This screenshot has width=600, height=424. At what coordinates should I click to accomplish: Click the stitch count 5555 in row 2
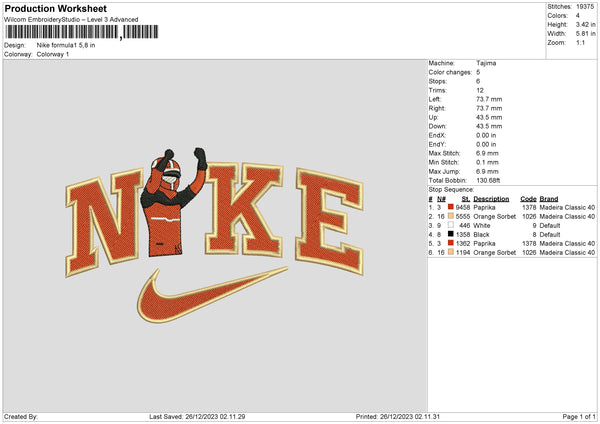(x=463, y=217)
